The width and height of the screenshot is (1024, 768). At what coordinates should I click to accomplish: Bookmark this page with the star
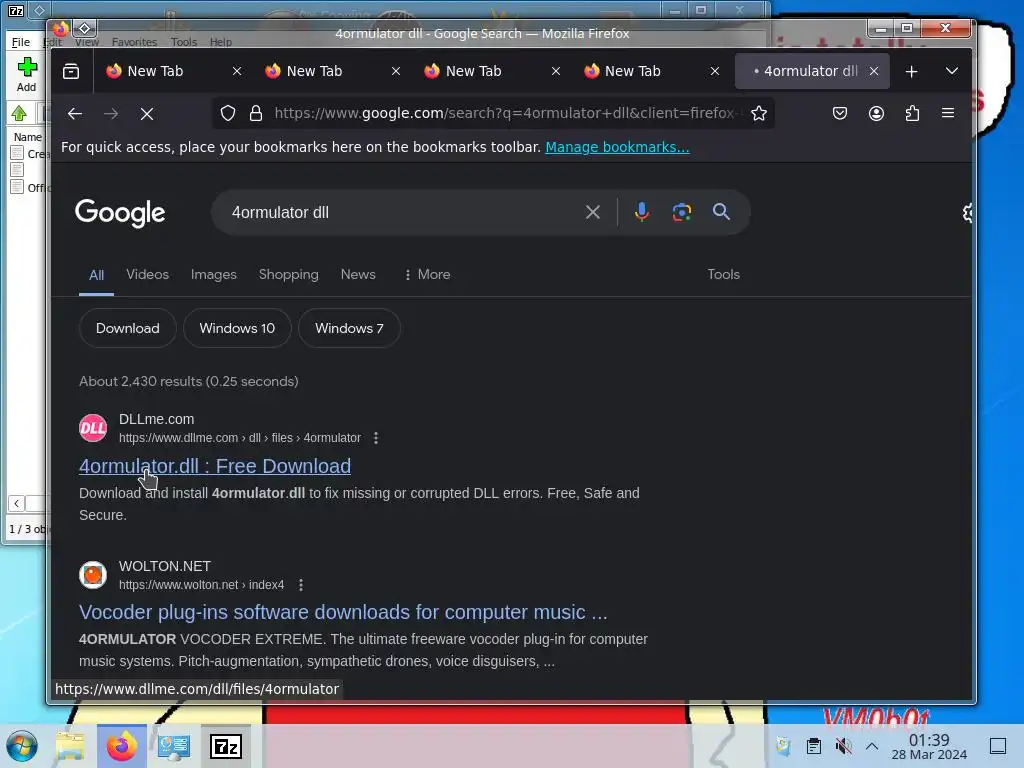(x=758, y=113)
